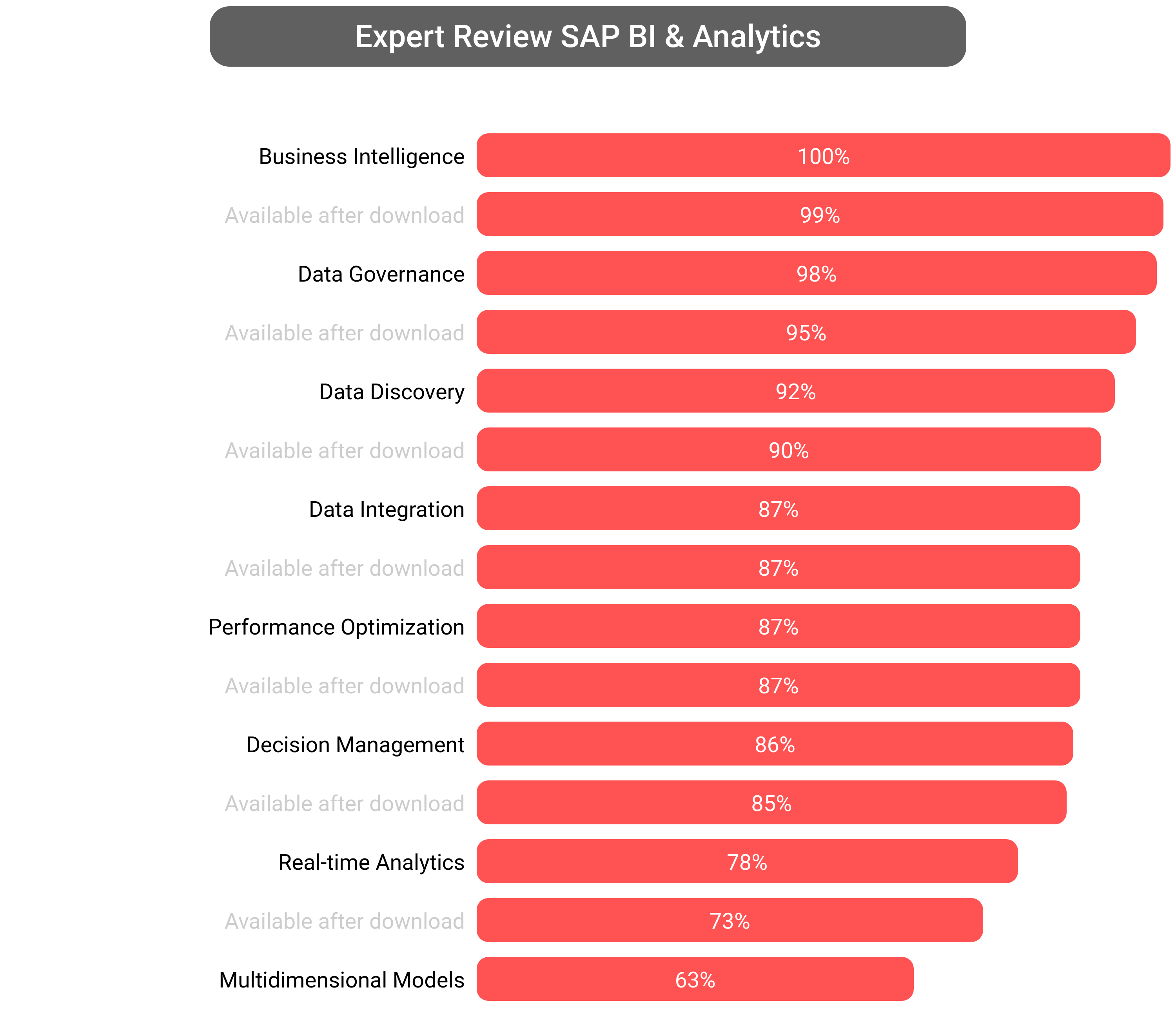Click the 78% bar
Screen dimensions: 1176x1022
coord(747,861)
